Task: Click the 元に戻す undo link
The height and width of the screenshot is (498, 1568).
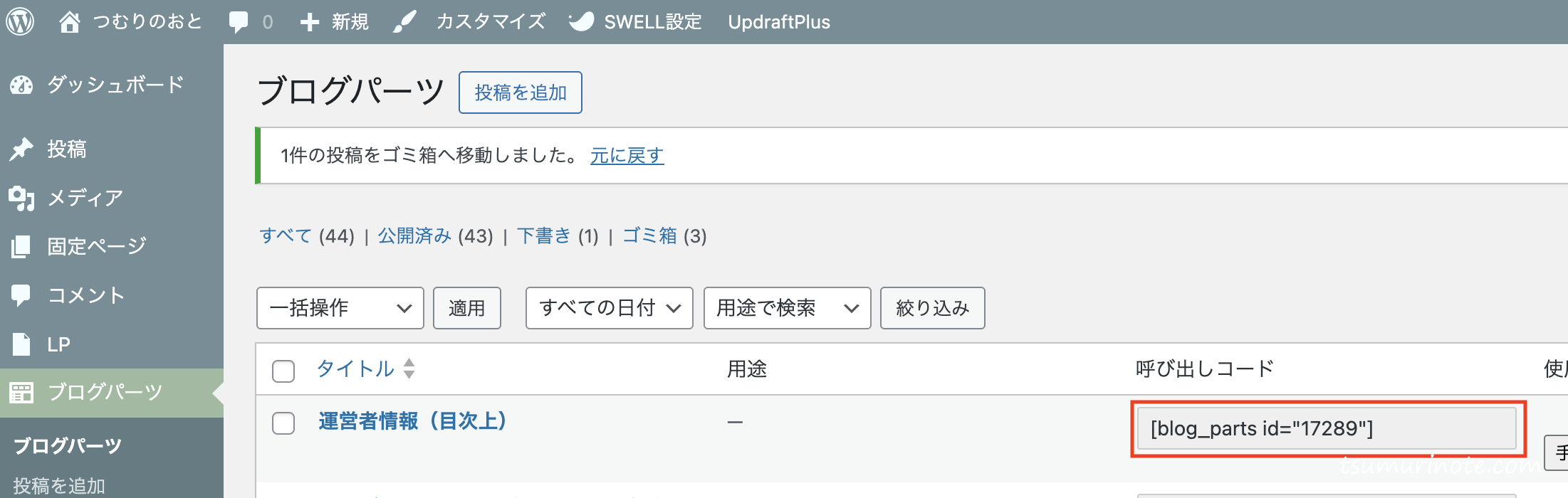Action: pyautogui.click(x=627, y=155)
